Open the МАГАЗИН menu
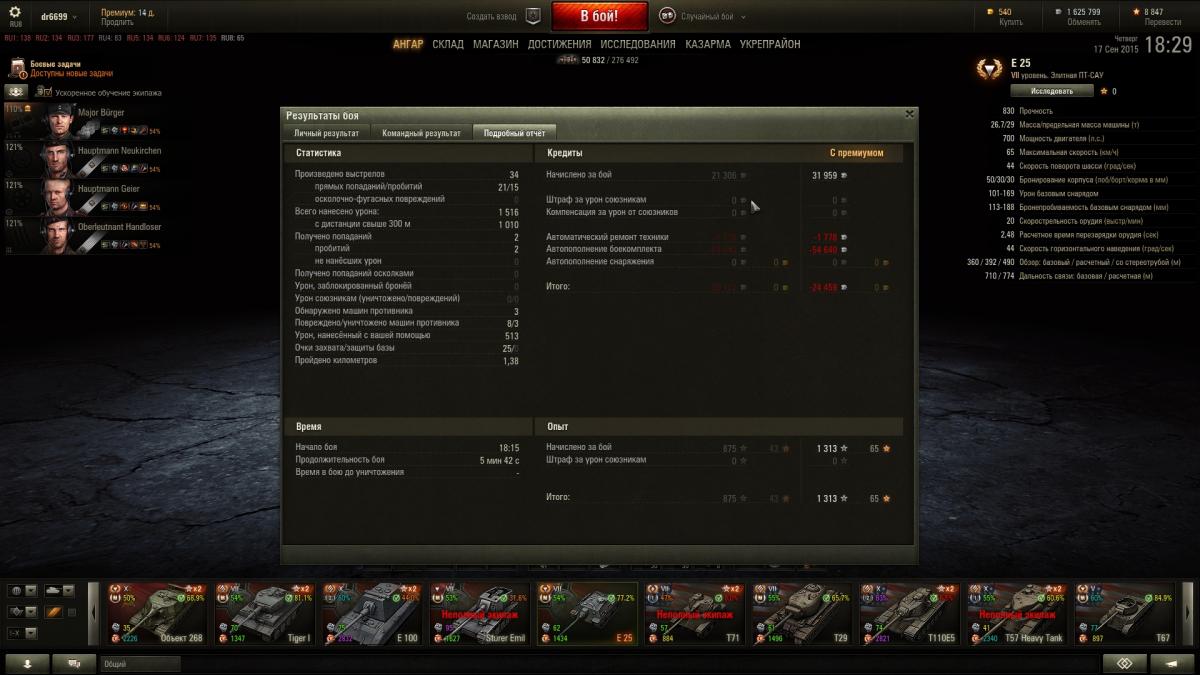The height and width of the screenshot is (675, 1200). click(x=496, y=44)
